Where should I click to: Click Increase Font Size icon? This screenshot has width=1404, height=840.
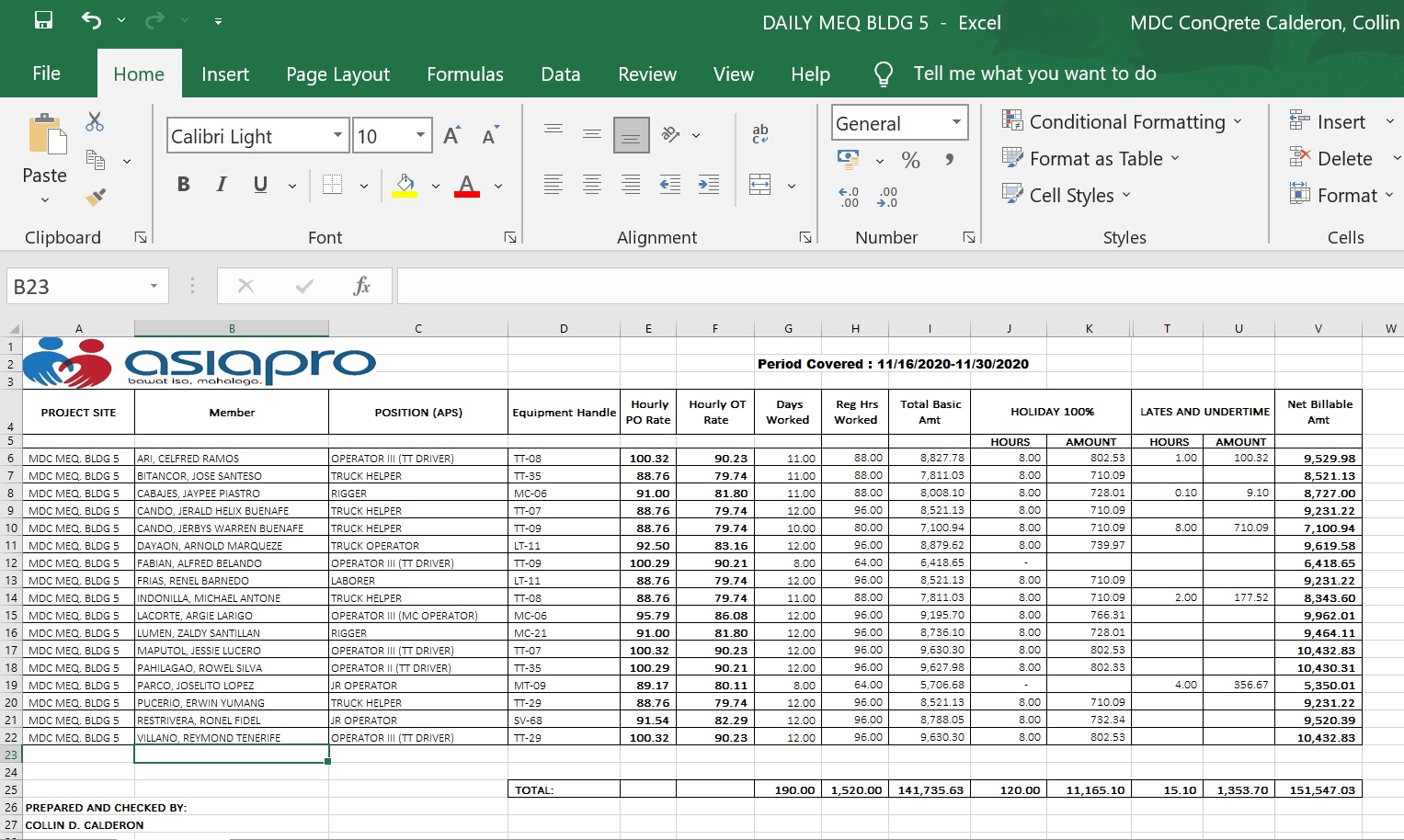click(451, 136)
